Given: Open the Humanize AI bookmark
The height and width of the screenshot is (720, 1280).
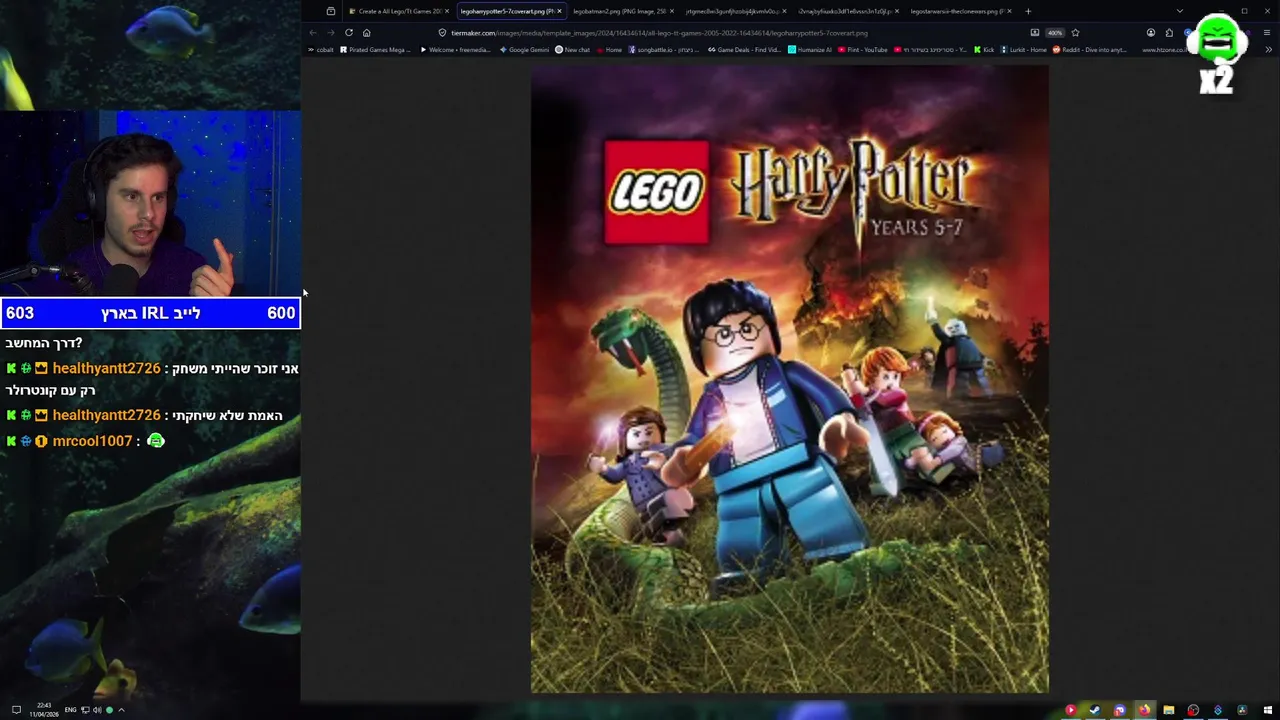Looking at the screenshot, I should pyautogui.click(x=810, y=49).
